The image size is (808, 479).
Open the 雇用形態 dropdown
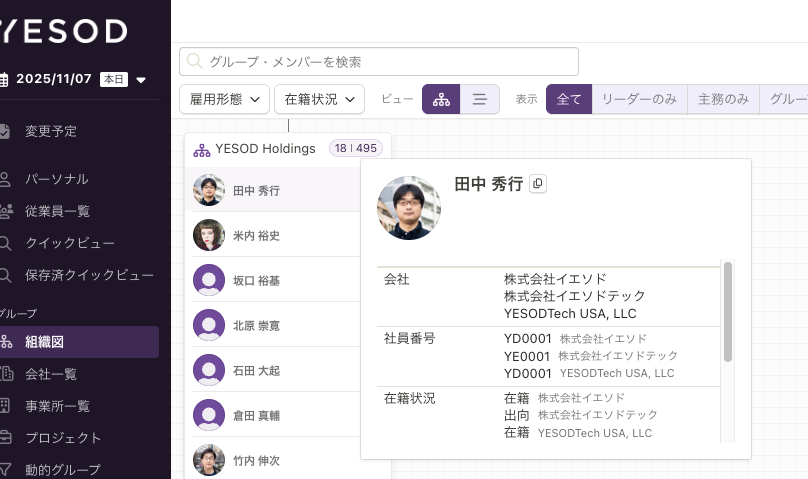[224, 99]
